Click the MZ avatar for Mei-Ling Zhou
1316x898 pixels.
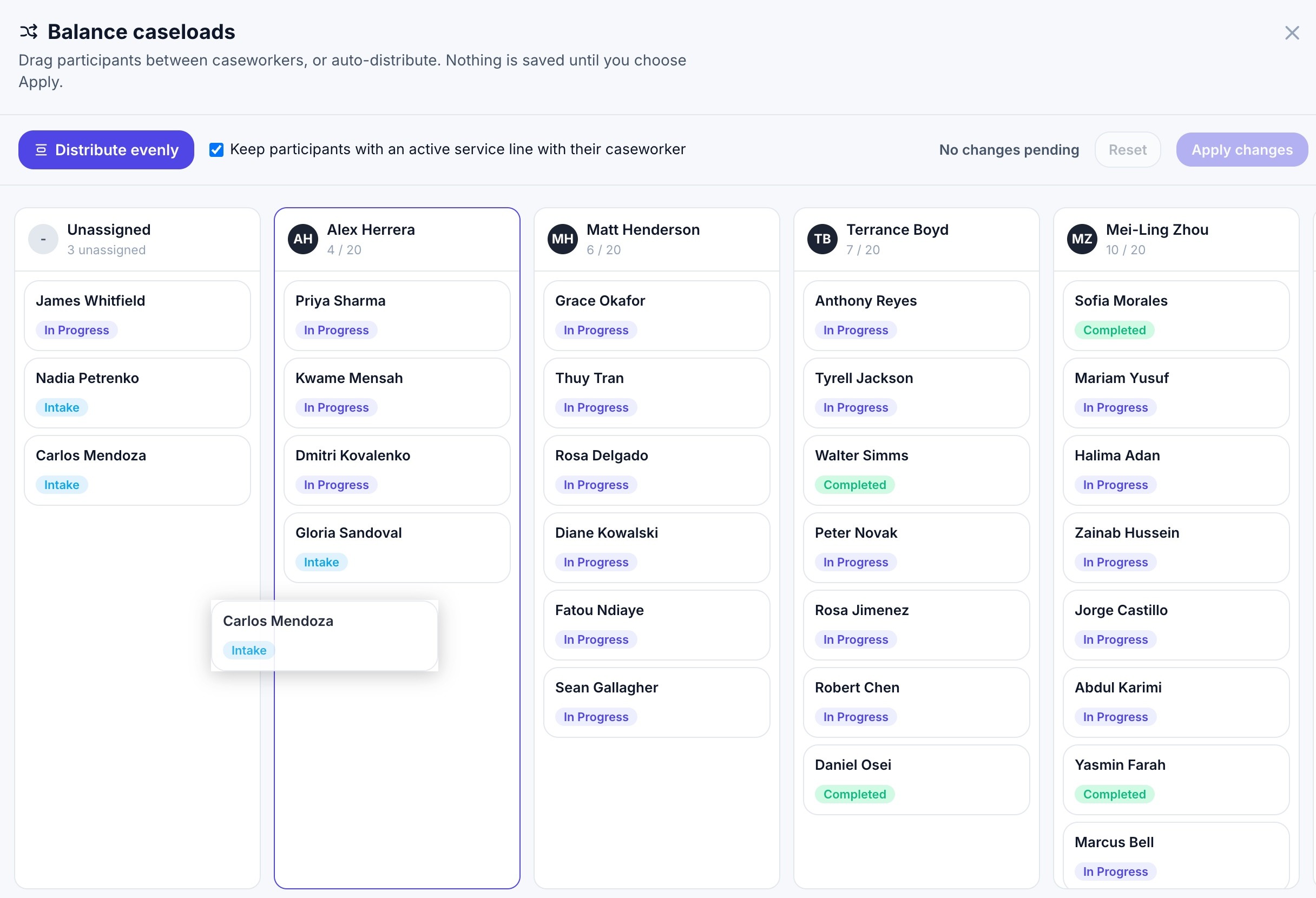(1082, 239)
